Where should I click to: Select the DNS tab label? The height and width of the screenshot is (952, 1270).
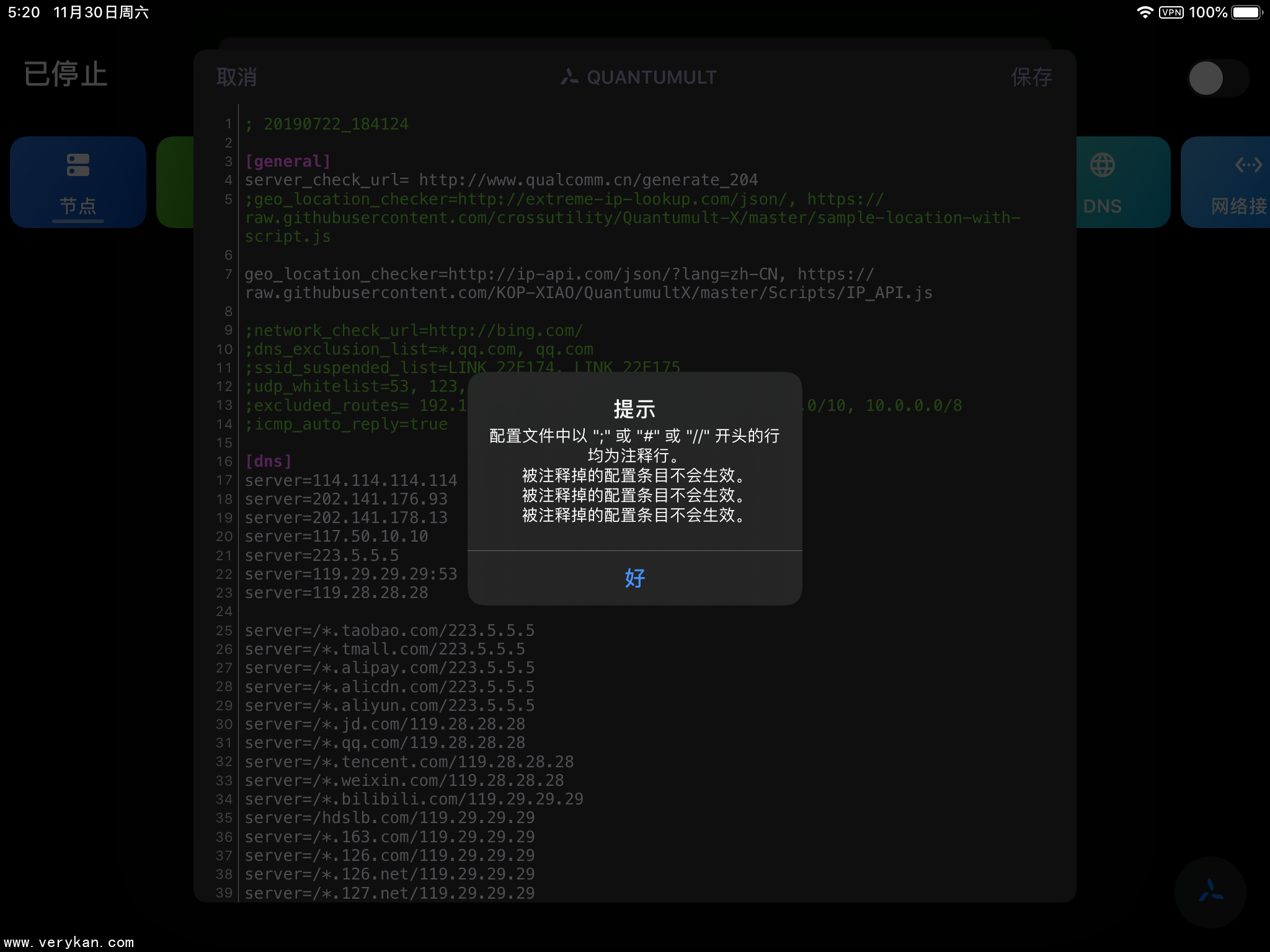(x=1102, y=206)
